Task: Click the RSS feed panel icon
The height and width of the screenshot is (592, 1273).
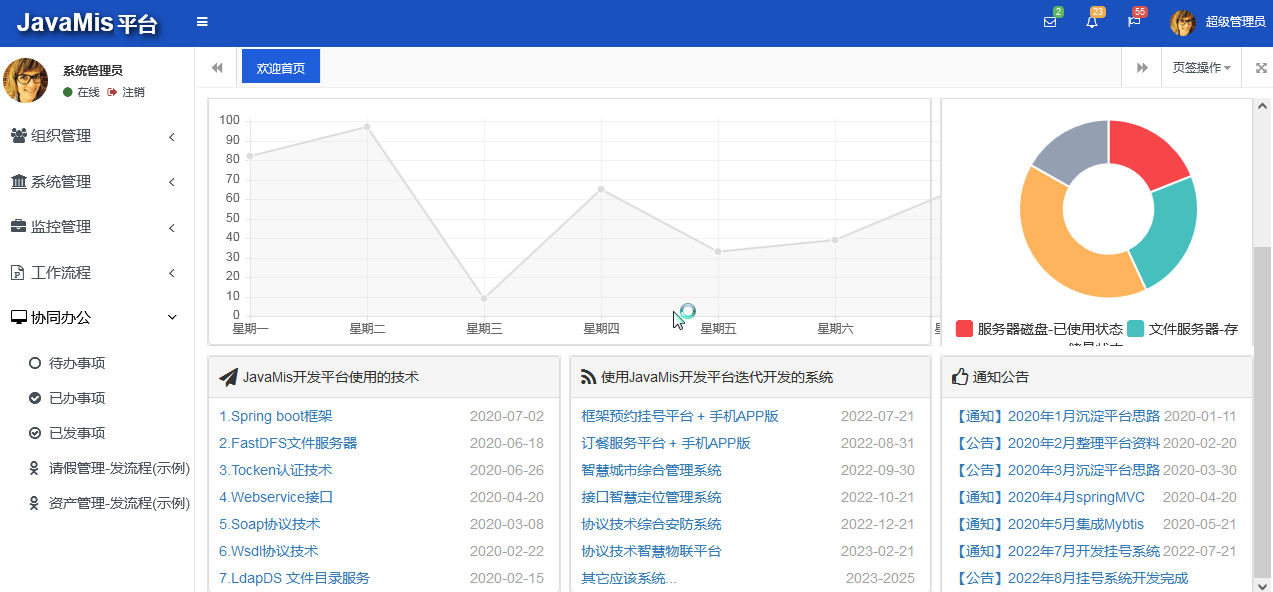Action: point(589,377)
